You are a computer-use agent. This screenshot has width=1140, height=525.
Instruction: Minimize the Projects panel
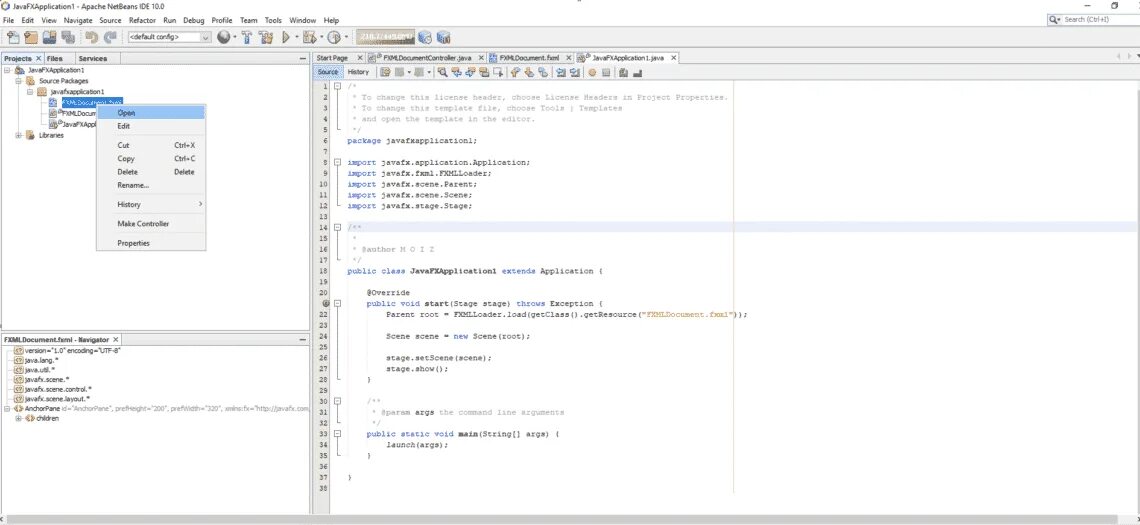tap(302, 58)
